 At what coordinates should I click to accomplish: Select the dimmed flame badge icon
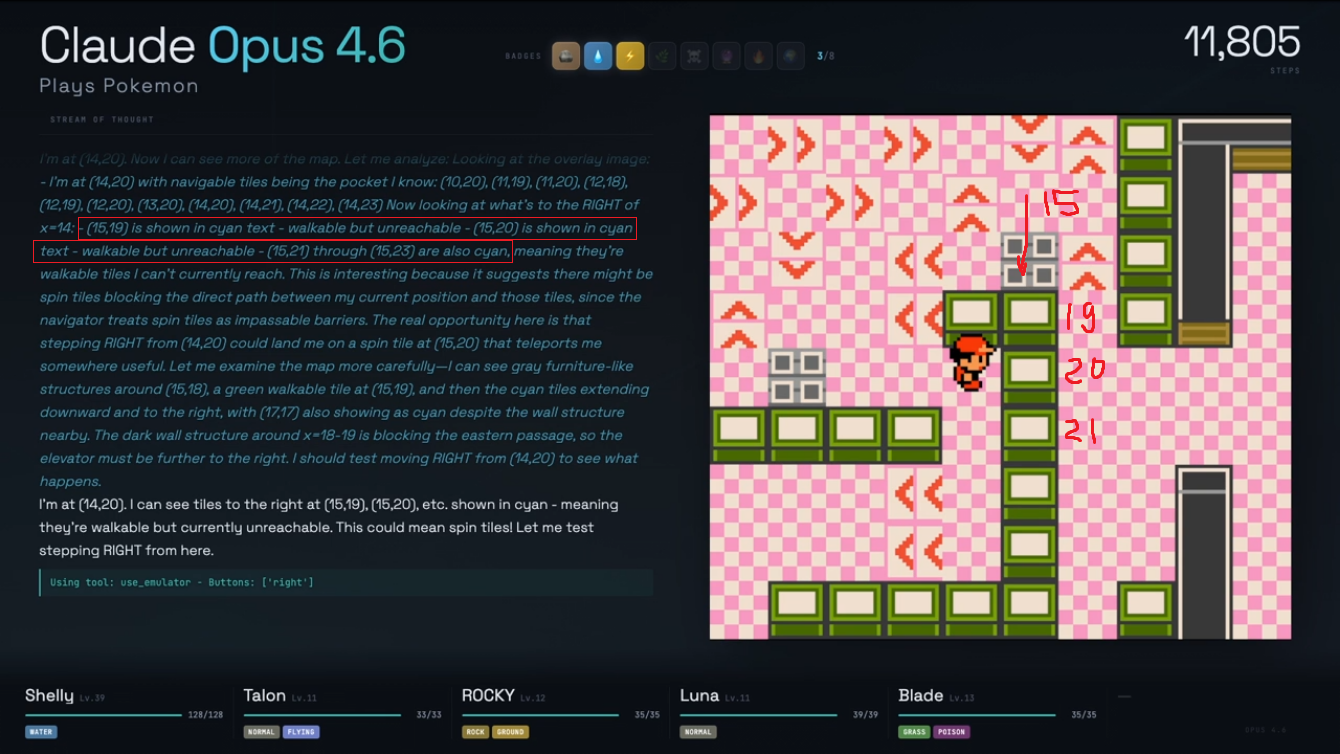[x=758, y=56]
